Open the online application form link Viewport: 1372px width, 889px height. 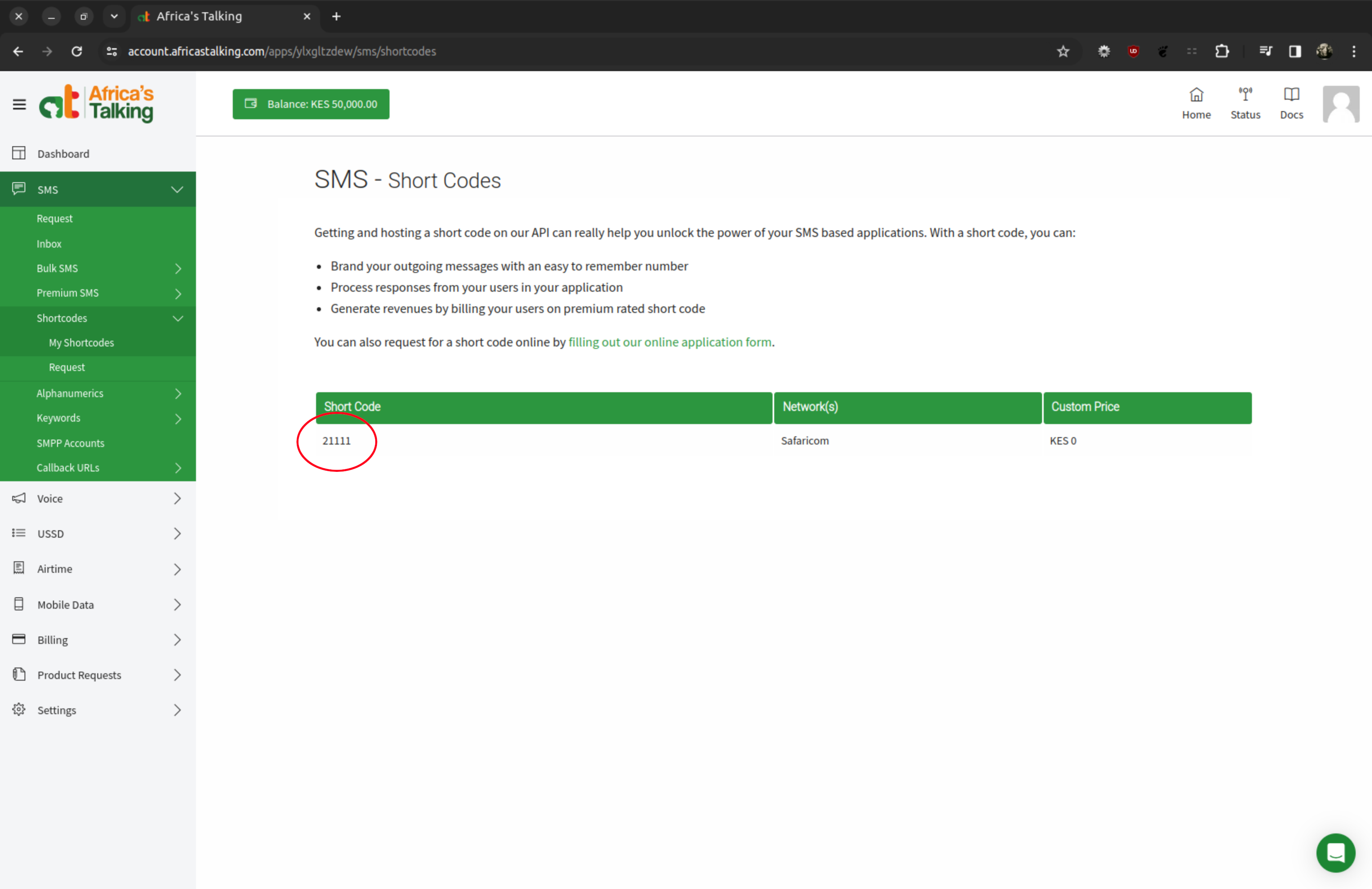pos(670,342)
